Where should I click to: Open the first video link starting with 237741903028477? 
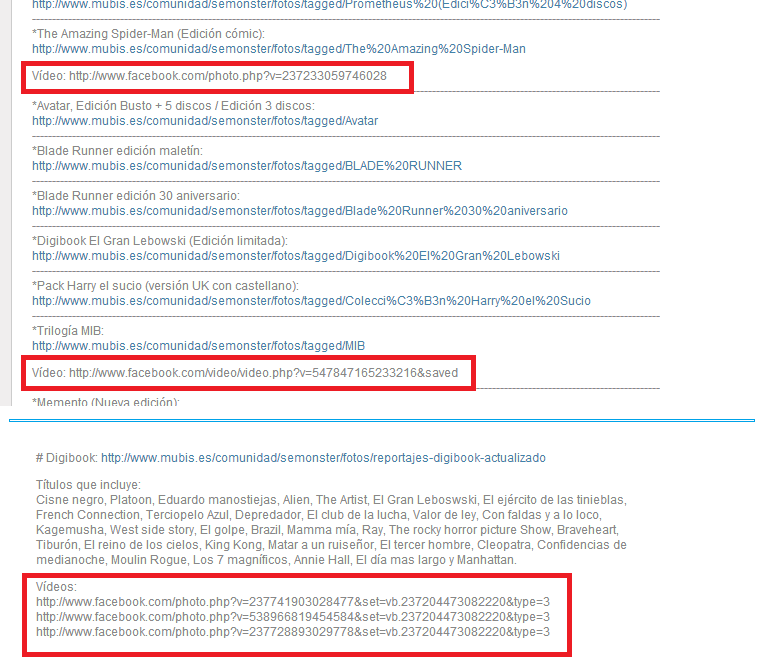click(x=292, y=603)
